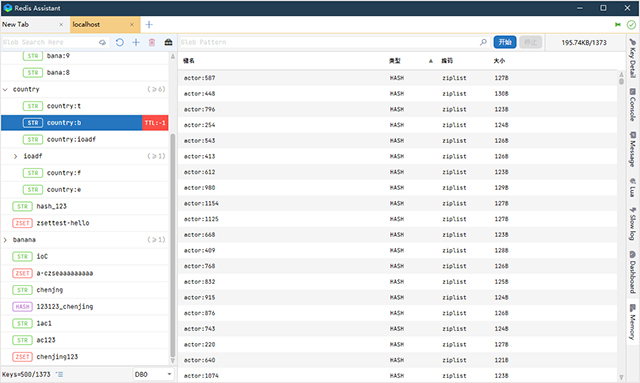Viewport: 640px width, 383px height.
Task: Open the Dashboard side panel
Action: [633, 272]
